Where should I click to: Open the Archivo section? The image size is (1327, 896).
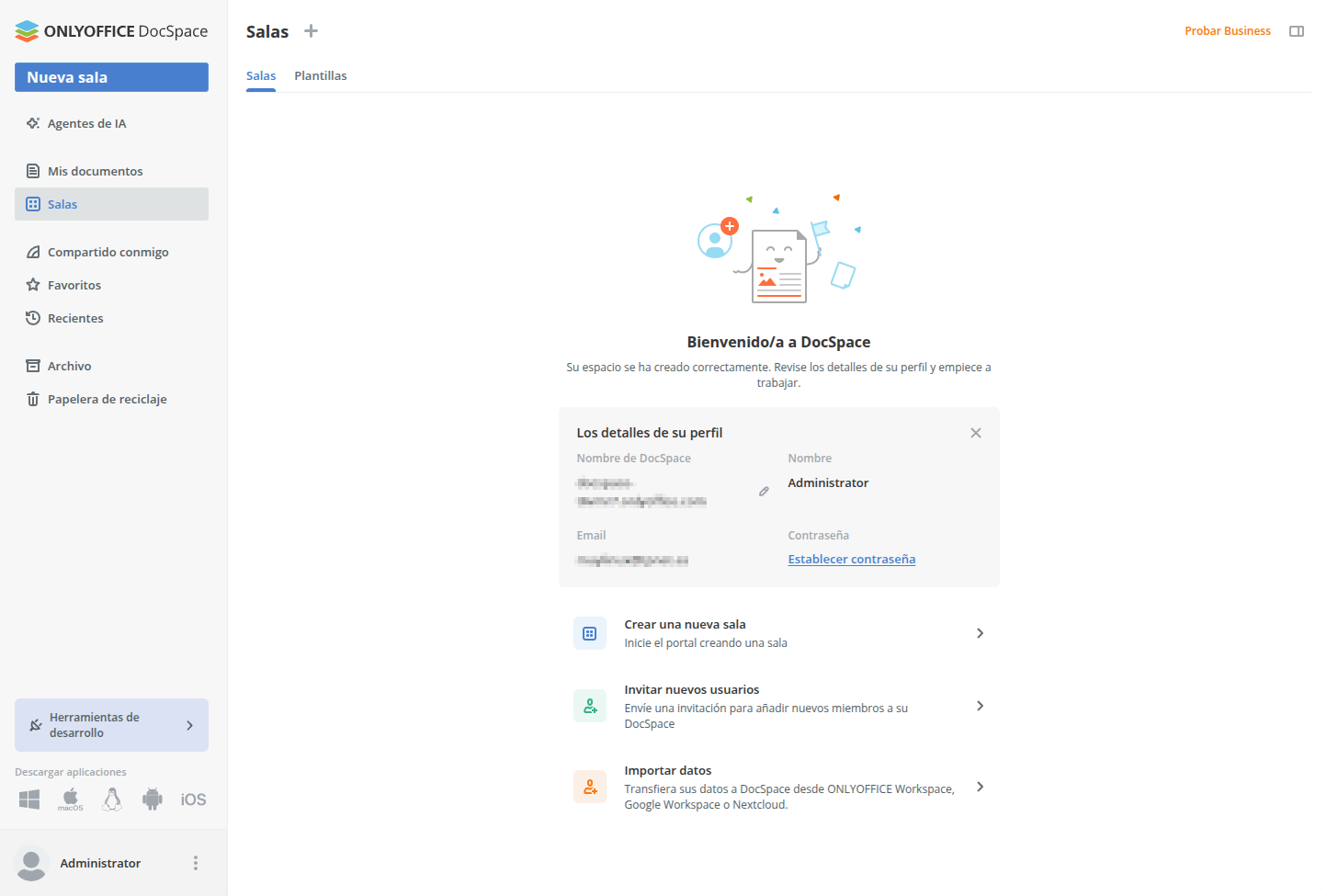111,366
